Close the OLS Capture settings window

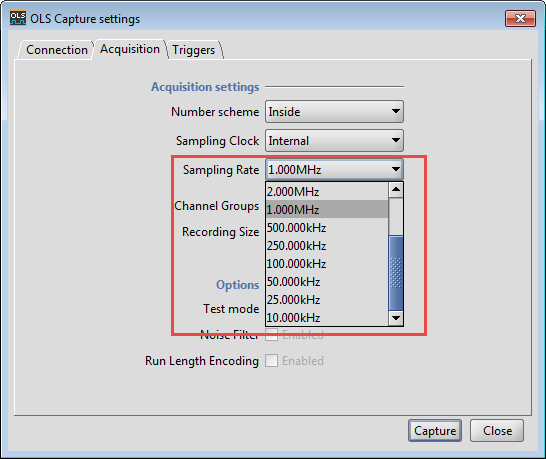[x=520, y=18]
